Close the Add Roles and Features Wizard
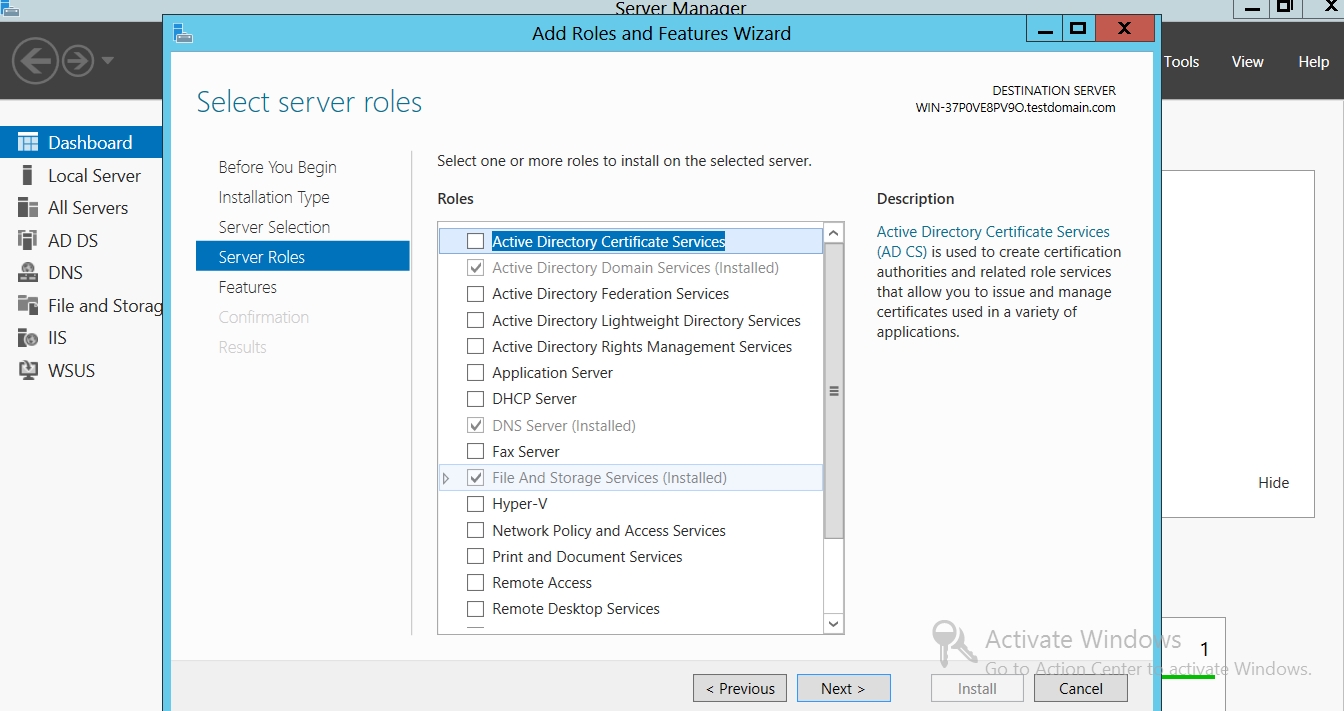Image resolution: width=1344 pixels, height=711 pixels. [1125, 28]
